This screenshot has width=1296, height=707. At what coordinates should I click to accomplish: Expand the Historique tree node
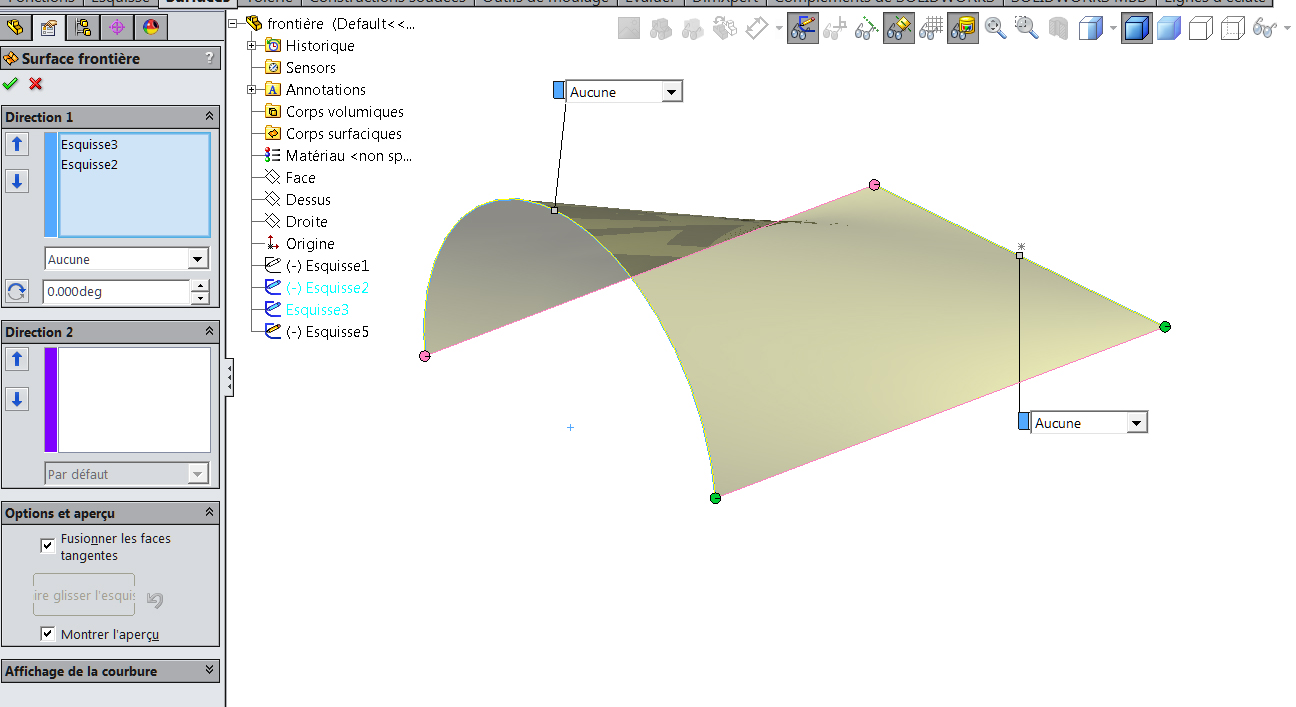252,46
